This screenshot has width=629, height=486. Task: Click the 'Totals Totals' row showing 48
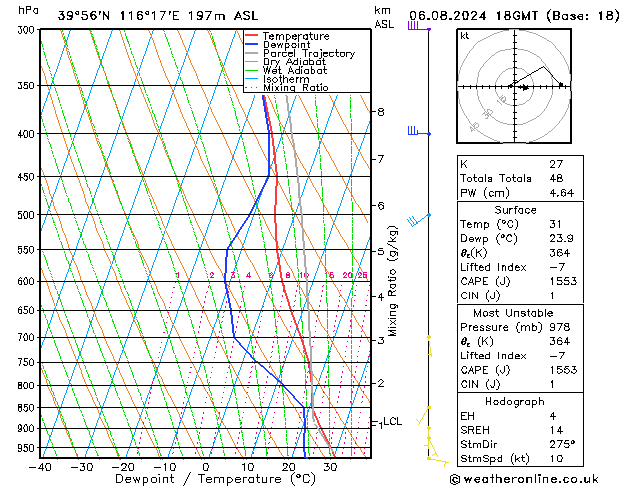pos(520,178)
